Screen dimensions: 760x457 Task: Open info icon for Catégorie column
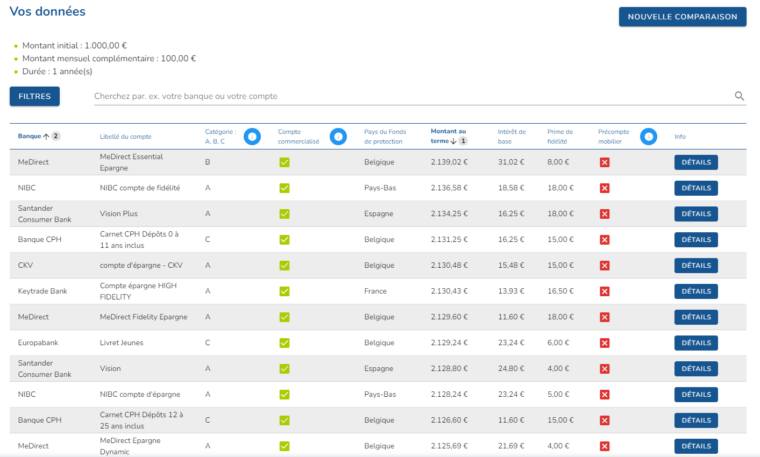pos(252,136)
